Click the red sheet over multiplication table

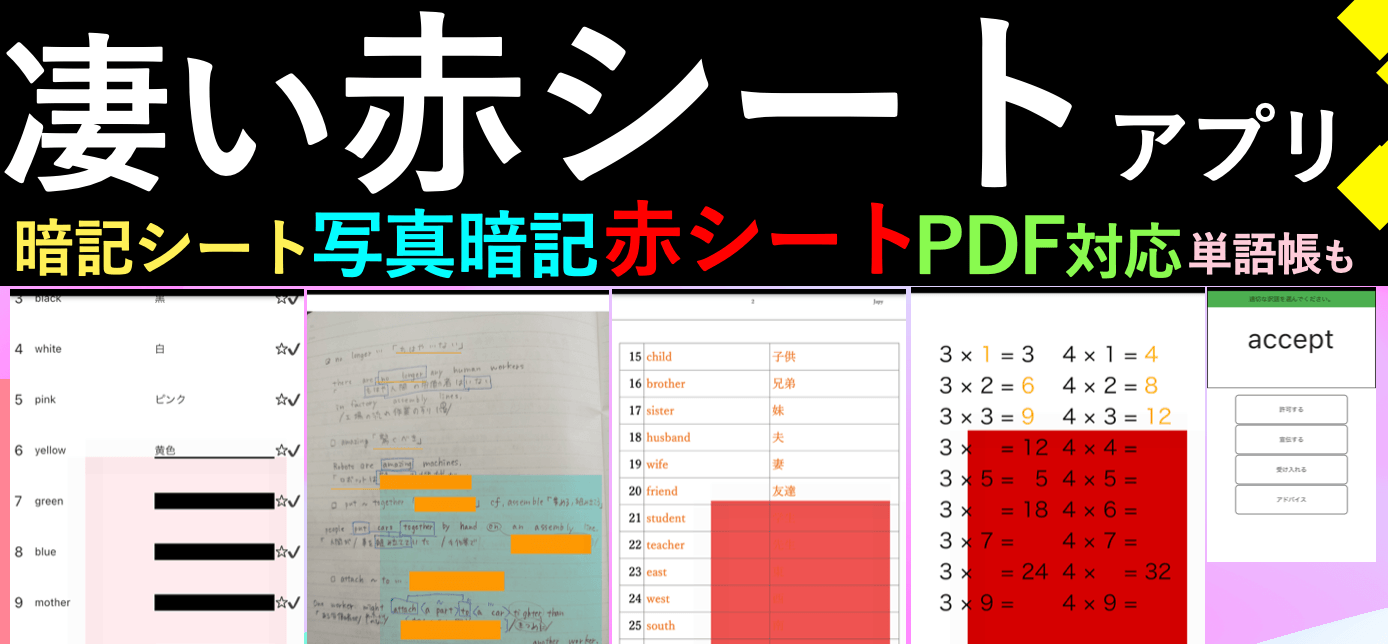tap(1077, 530)
